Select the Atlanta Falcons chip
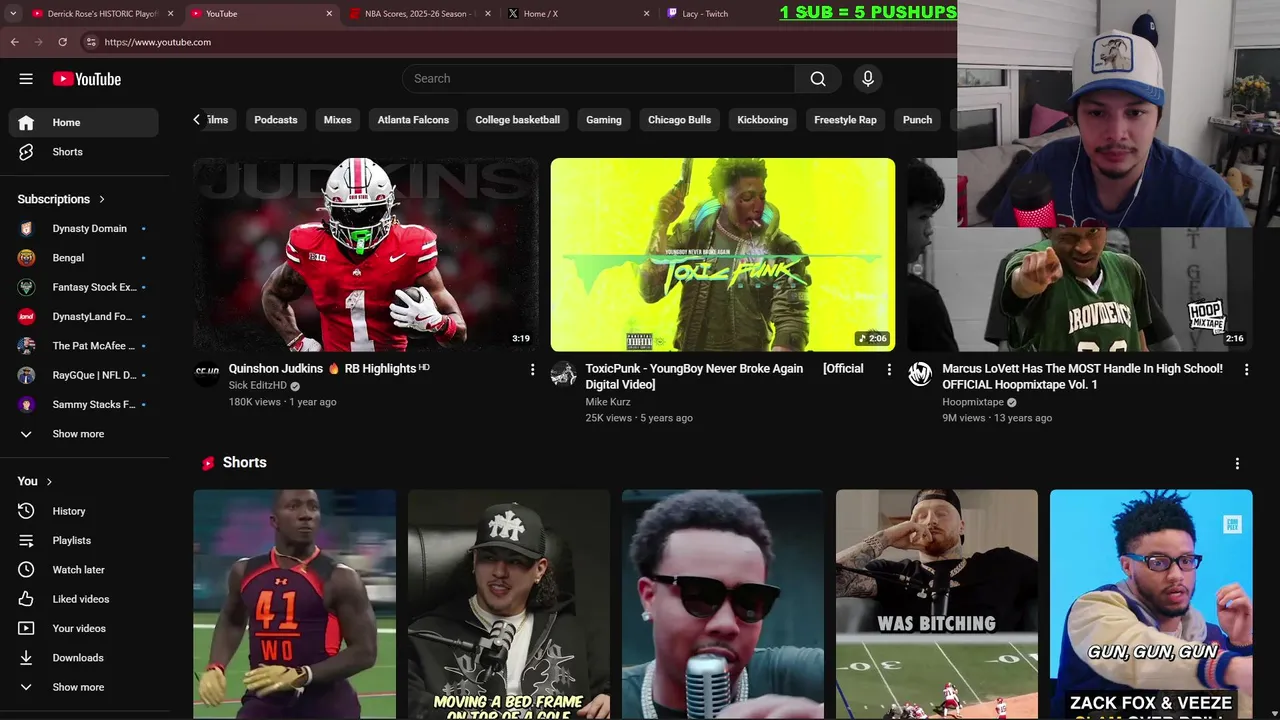1280x720 pixels. 413,120
